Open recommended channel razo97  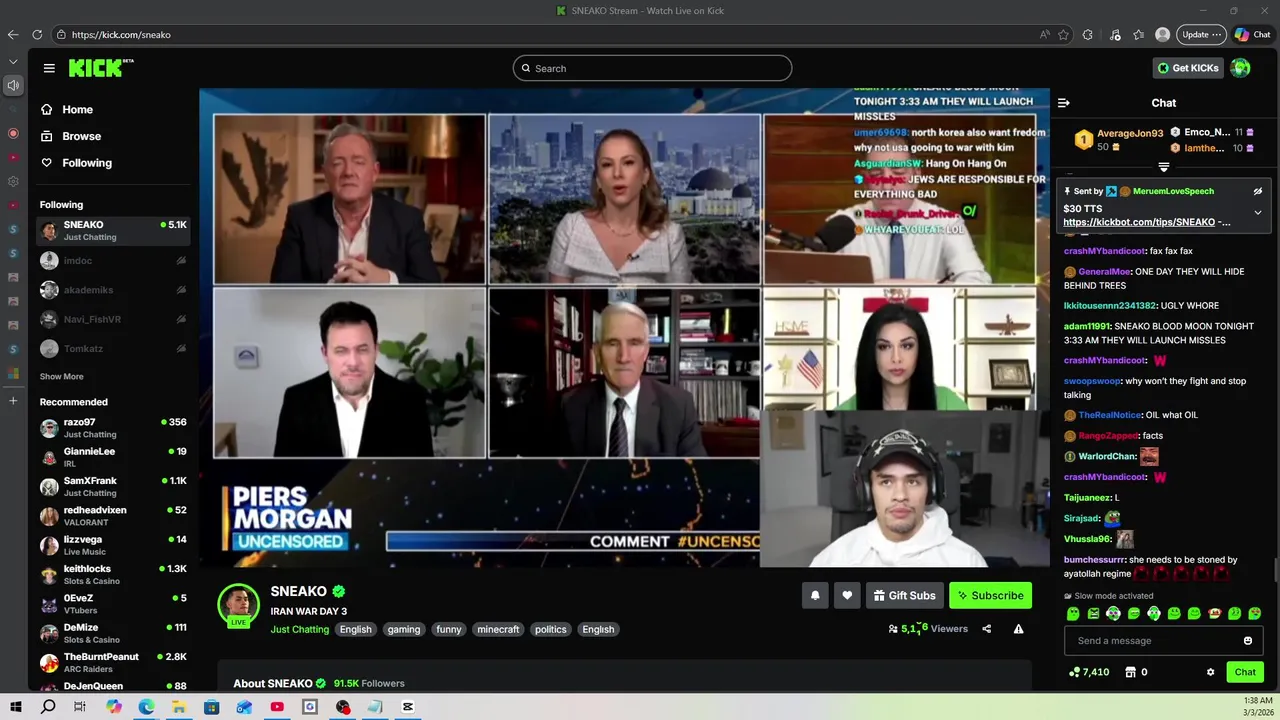113,428
